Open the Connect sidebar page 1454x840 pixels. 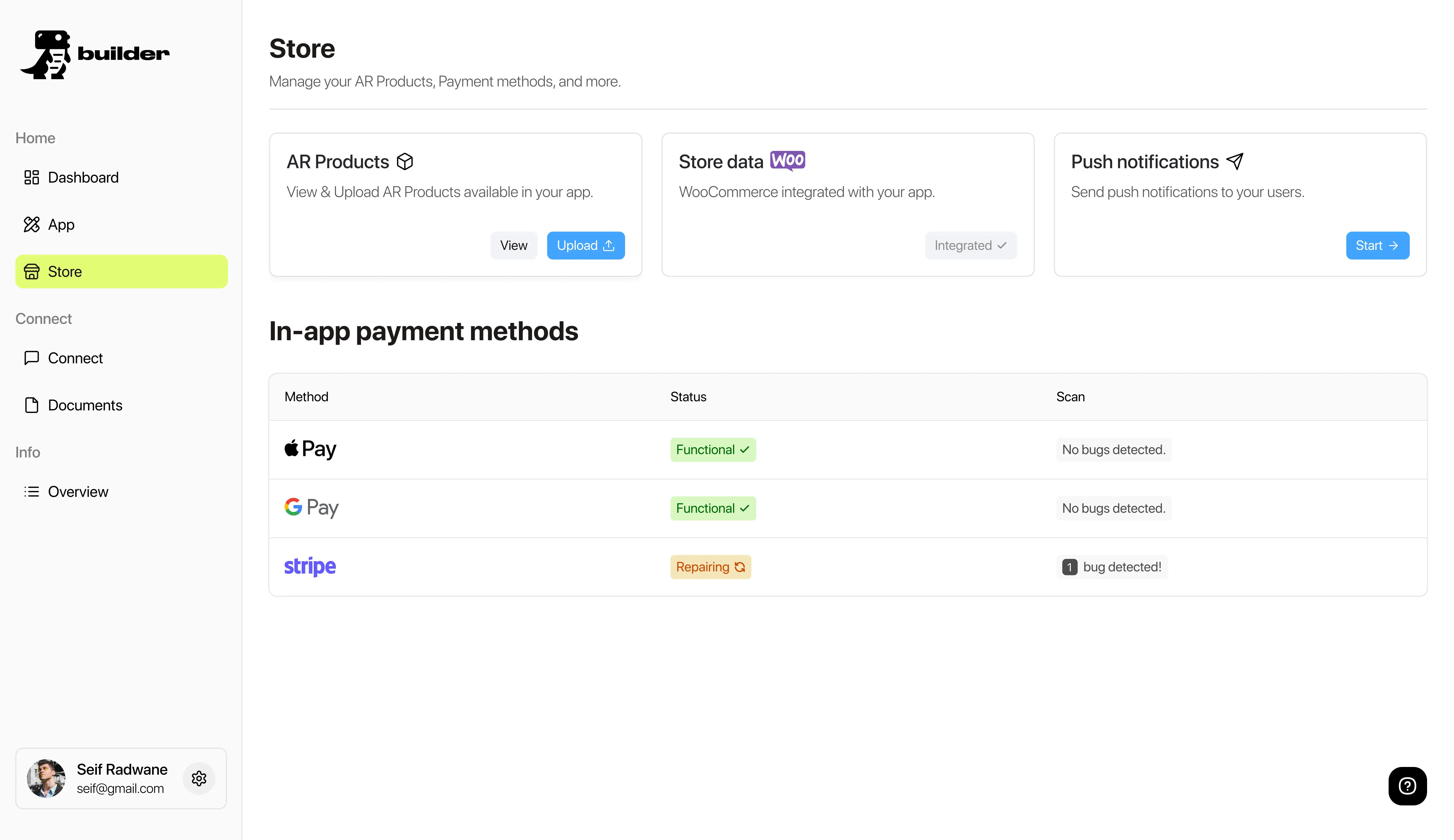click(75, 358)
